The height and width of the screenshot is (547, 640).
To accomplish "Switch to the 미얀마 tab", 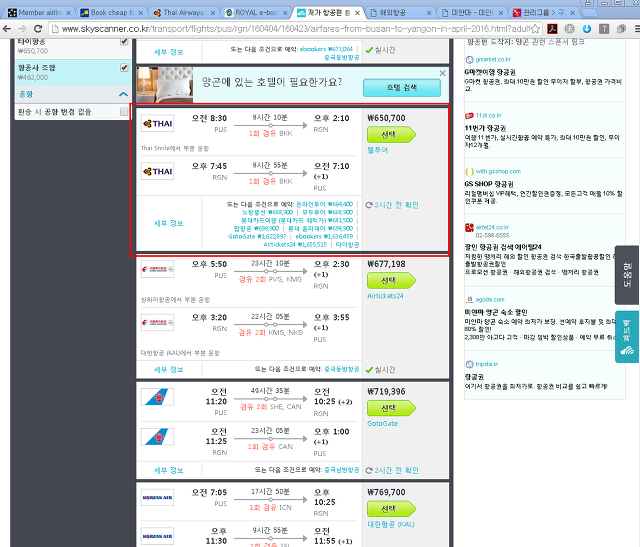I will 471,13.
